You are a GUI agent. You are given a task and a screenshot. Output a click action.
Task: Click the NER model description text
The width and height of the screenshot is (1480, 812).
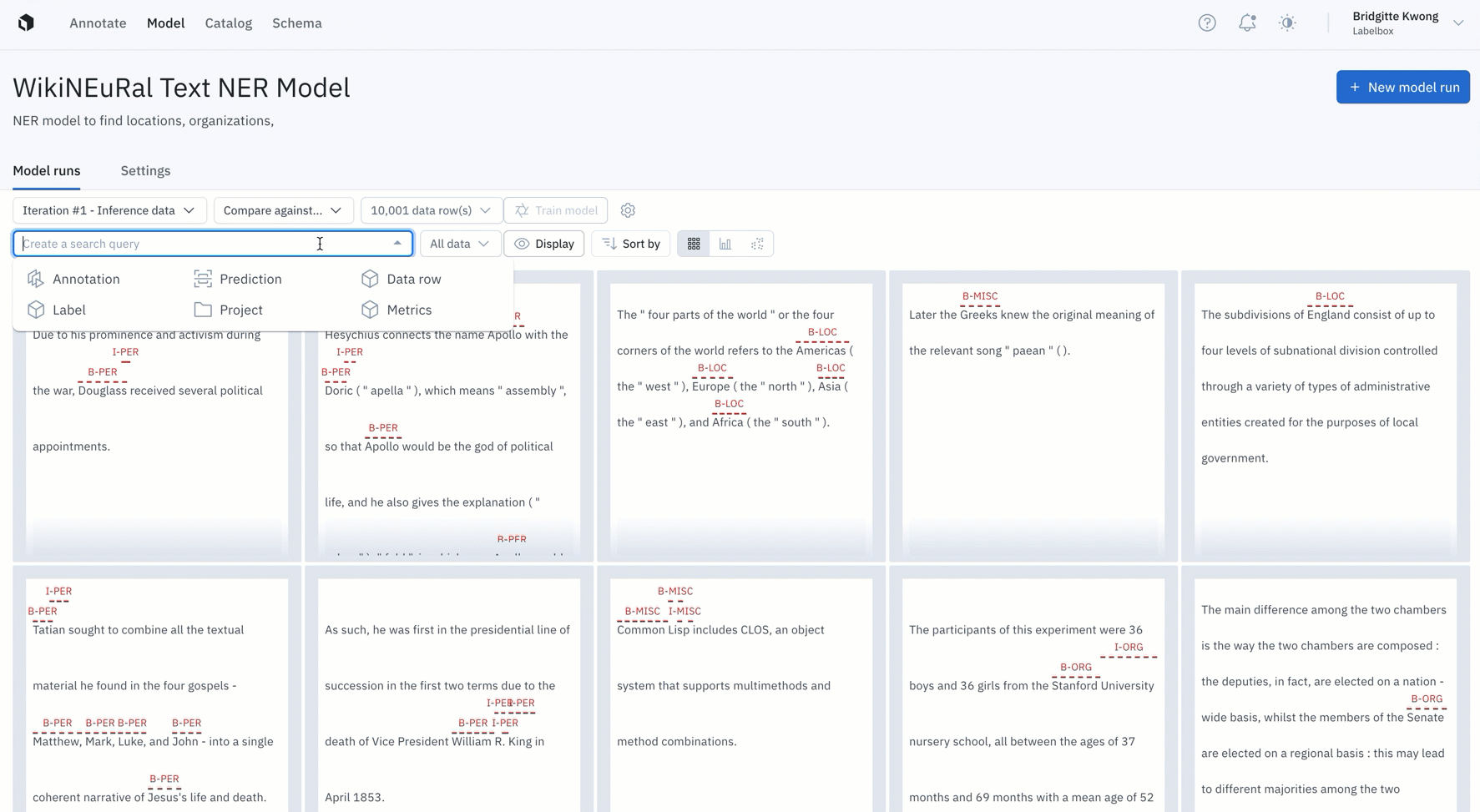click(x=144, y=121)
